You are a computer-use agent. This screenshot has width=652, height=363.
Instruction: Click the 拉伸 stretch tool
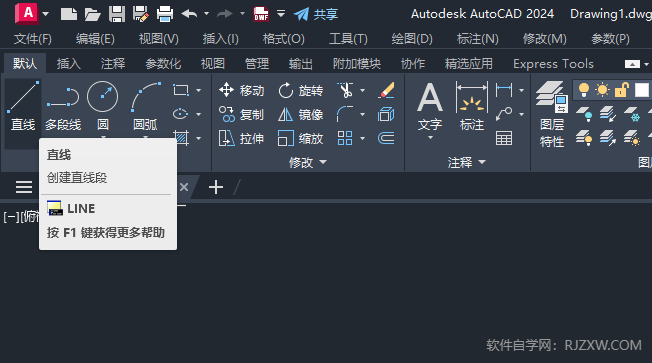click(x=241, y=138)
